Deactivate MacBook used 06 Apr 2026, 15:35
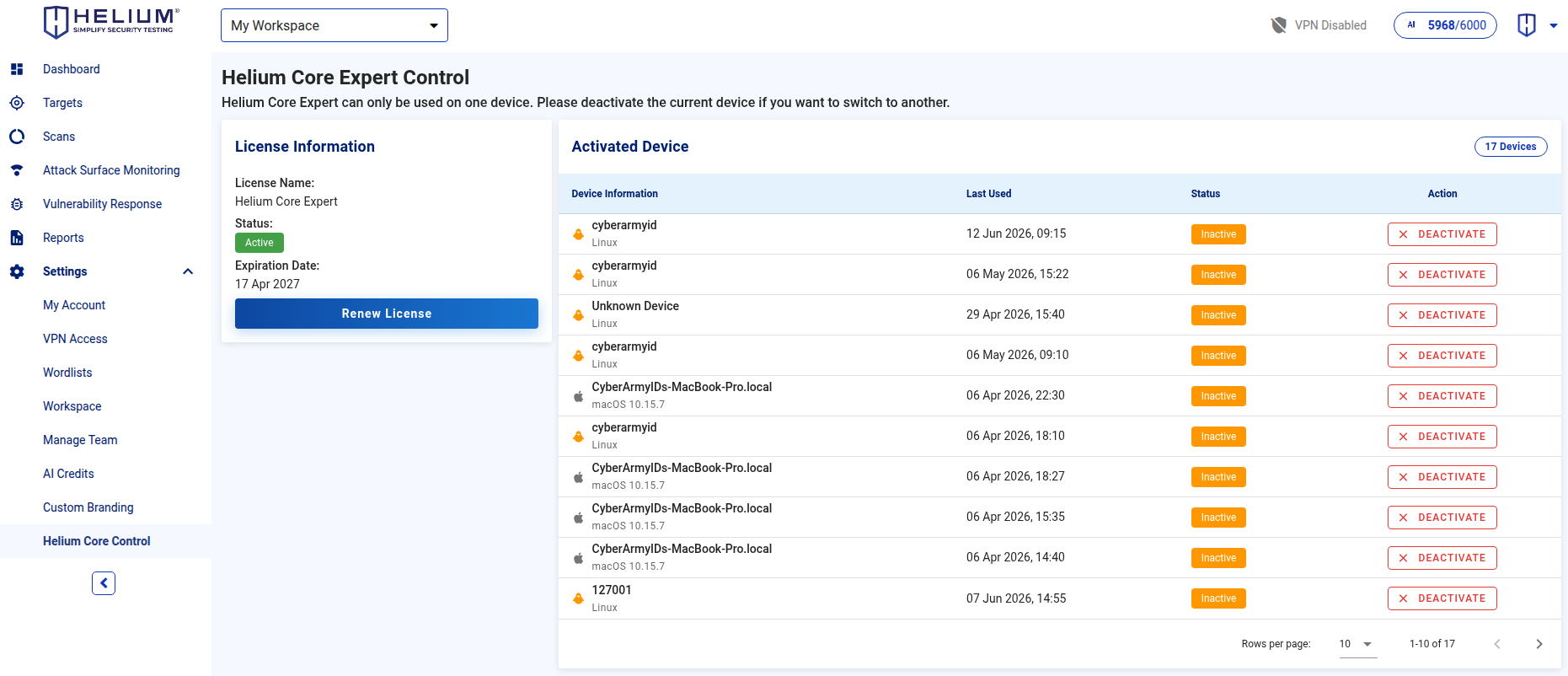 1442,518
